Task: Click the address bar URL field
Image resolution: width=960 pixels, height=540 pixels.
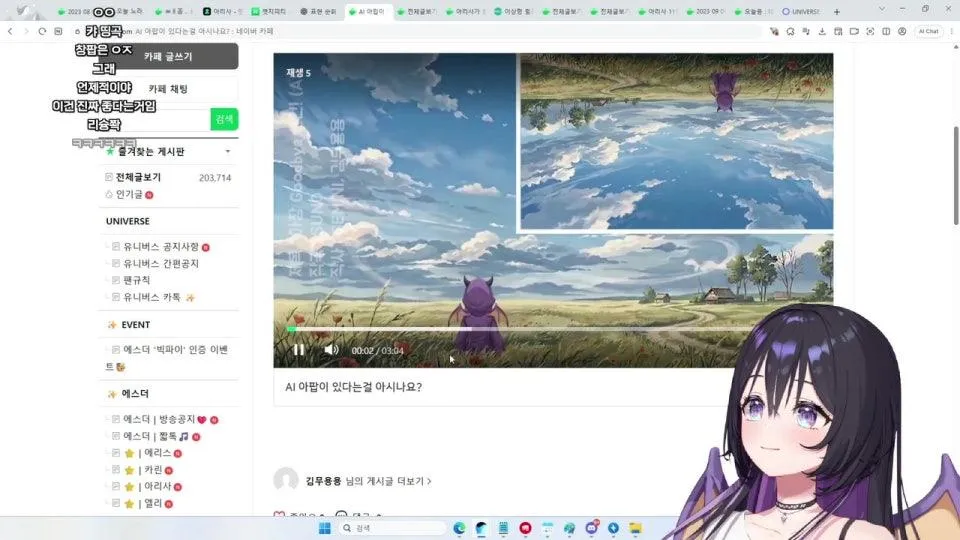Action: [x=416, y=31]
